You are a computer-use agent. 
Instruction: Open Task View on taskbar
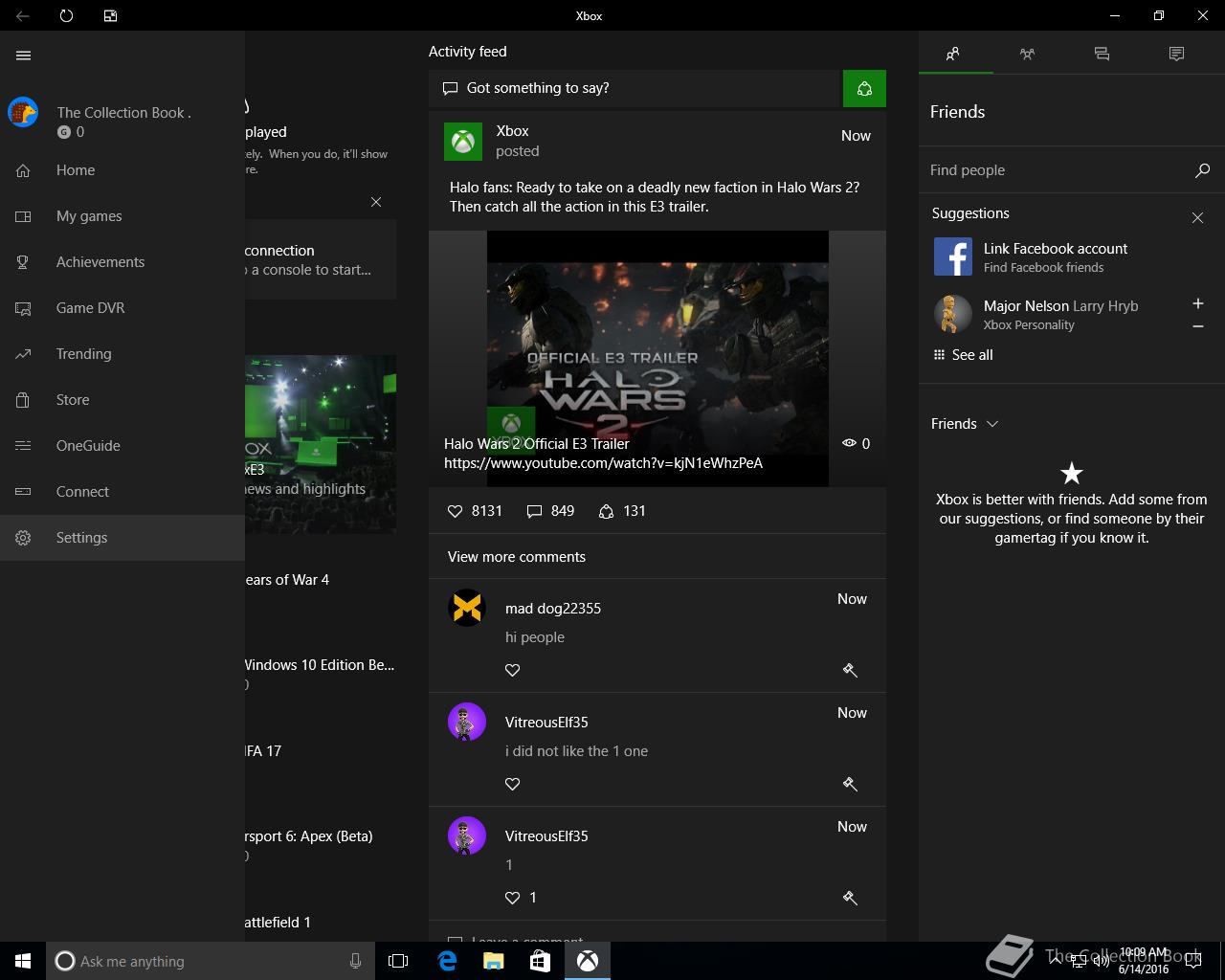click(x=398, y=961)
